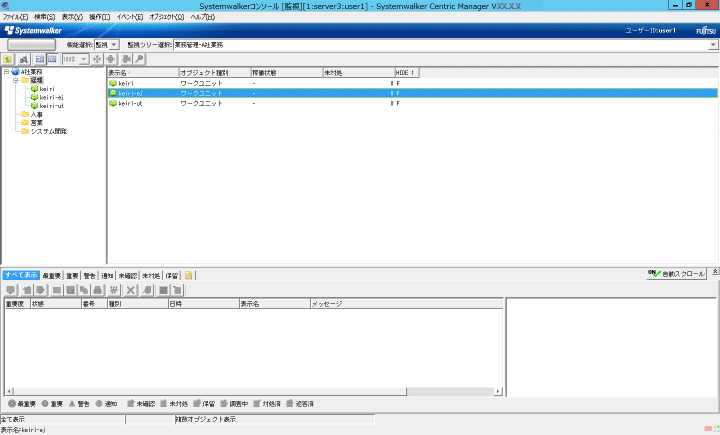Collapse the A社業務 root tree node
The image size is (720, 435).
(x=6, y=72)
